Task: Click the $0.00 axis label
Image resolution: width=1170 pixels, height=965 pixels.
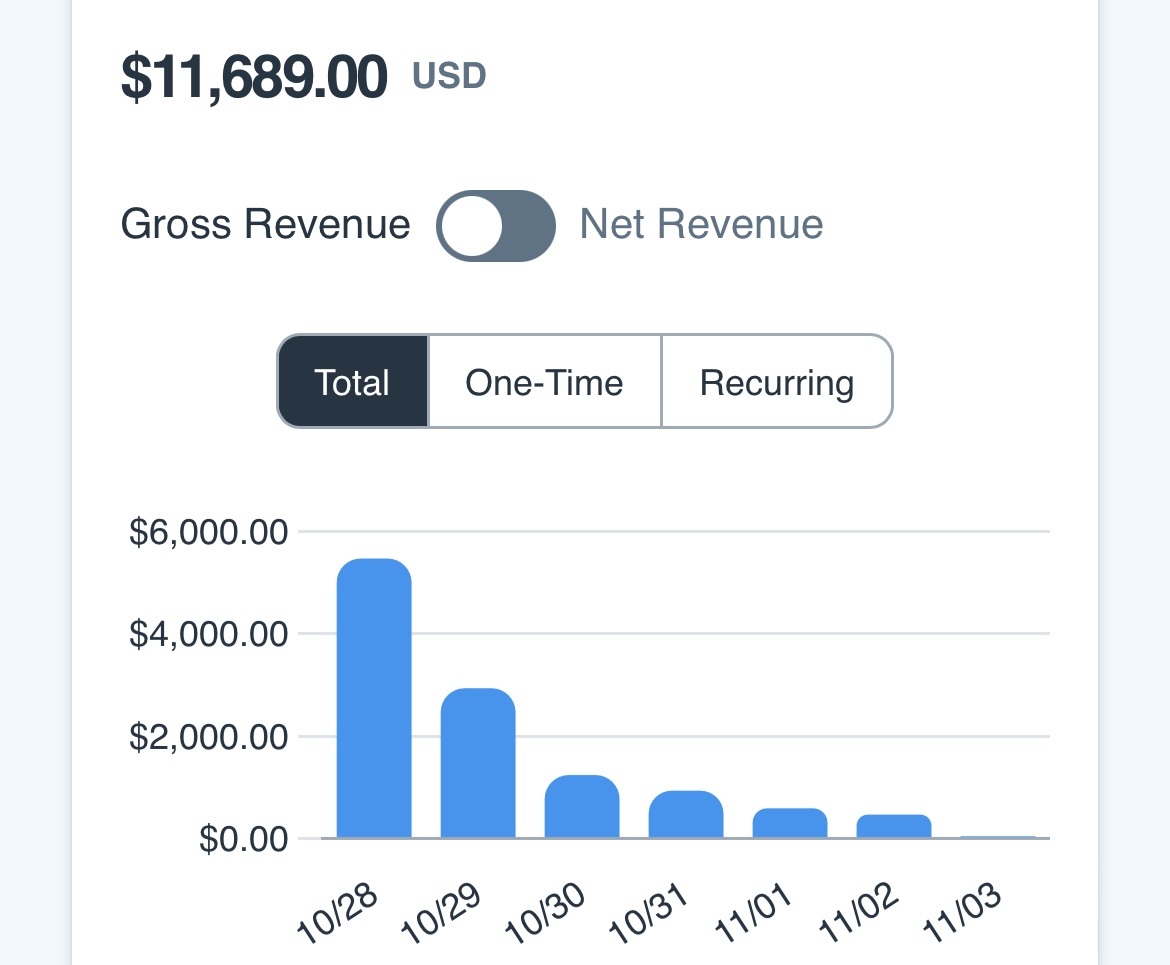Action: click(244, 839)
